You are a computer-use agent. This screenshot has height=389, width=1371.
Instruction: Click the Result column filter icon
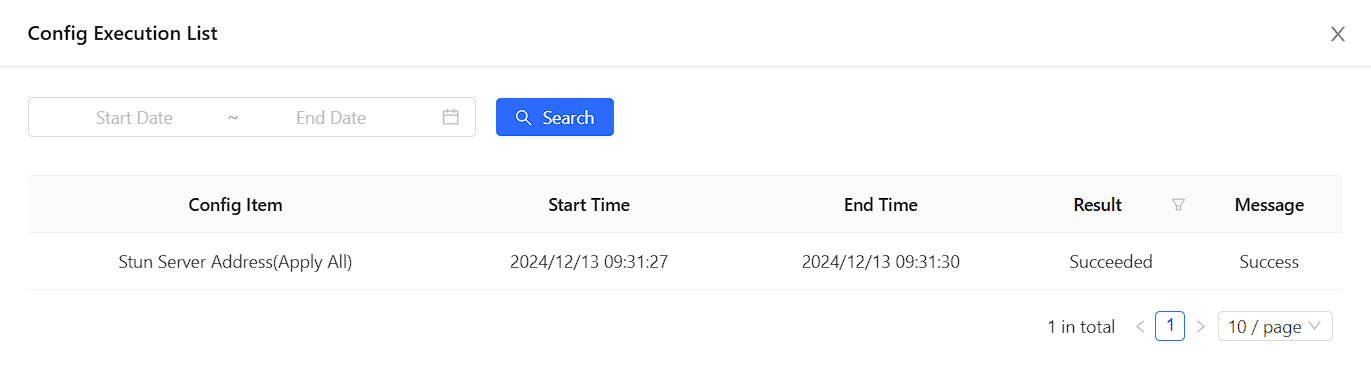pos(1178,205)
